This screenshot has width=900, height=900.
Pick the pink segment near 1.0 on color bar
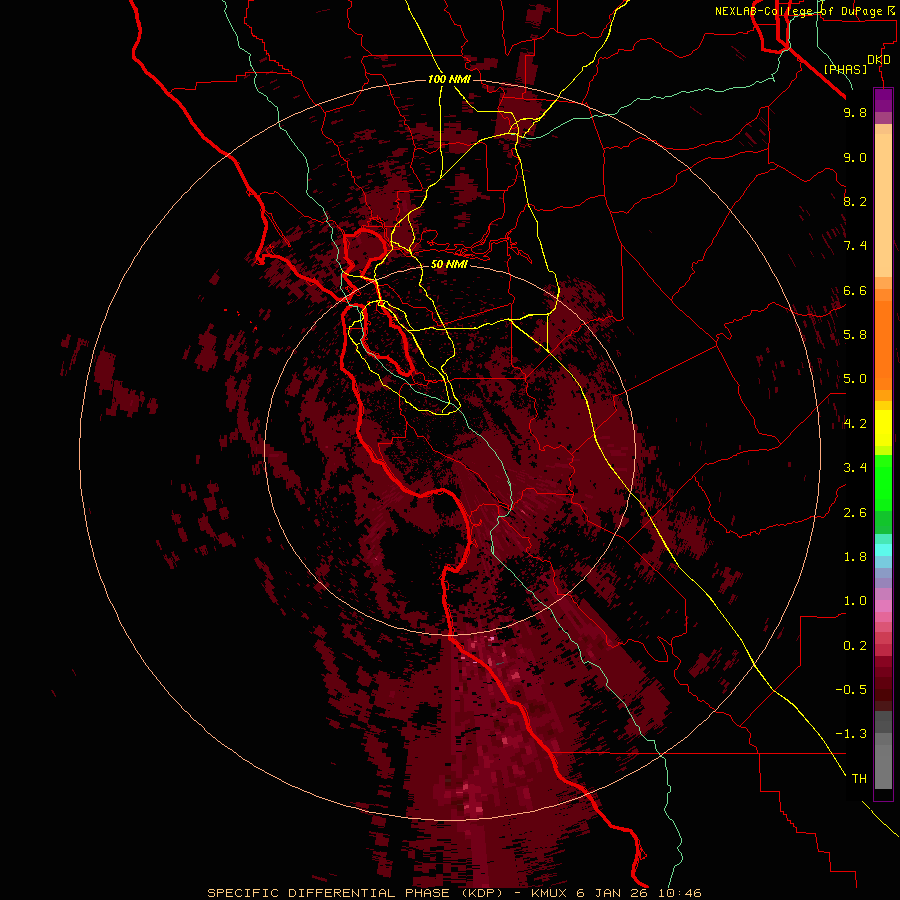coord(883,606)
